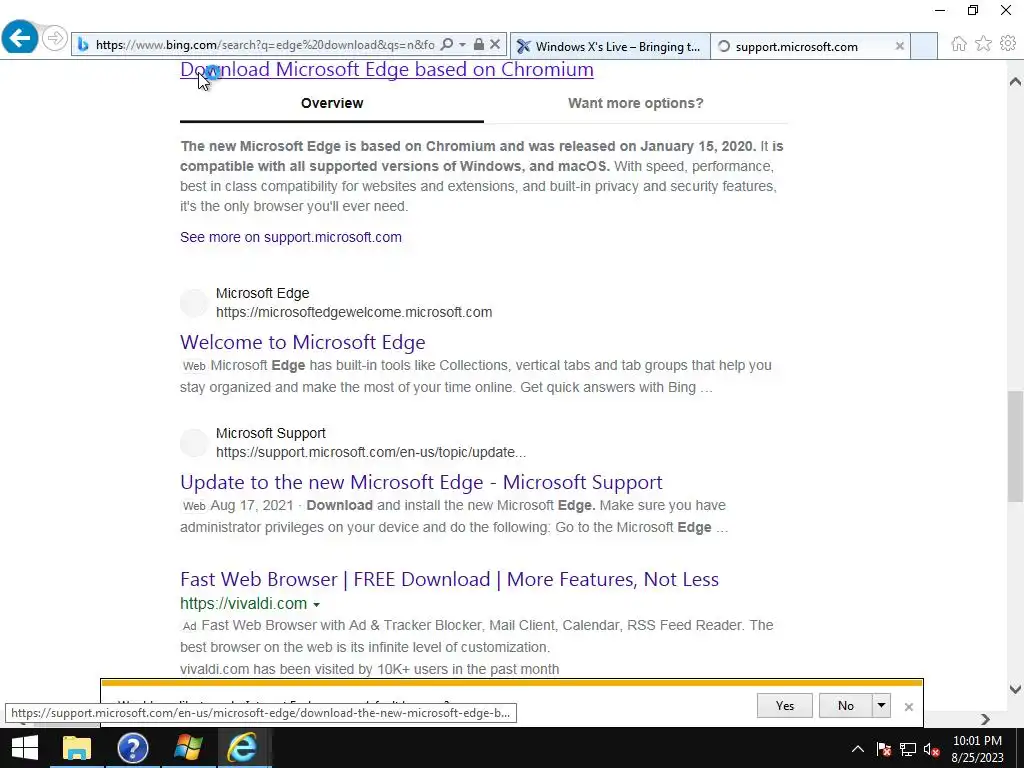Click the security lock icon in address bar
The width and height of the screenshot is (1024, 768).
(x=479, y=44)
